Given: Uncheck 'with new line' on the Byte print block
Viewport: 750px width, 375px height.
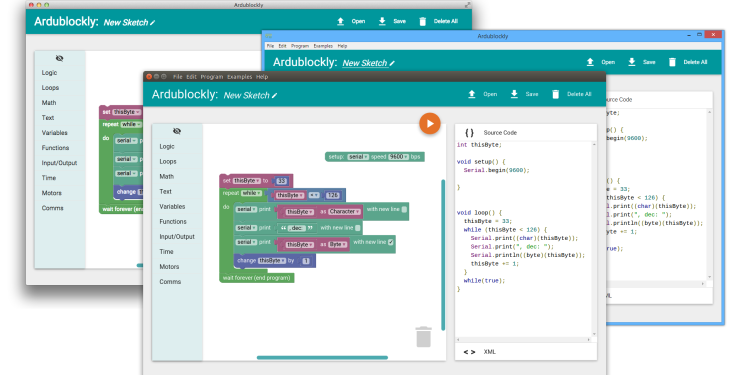Looking at the screenshot, I should (391, 243).
